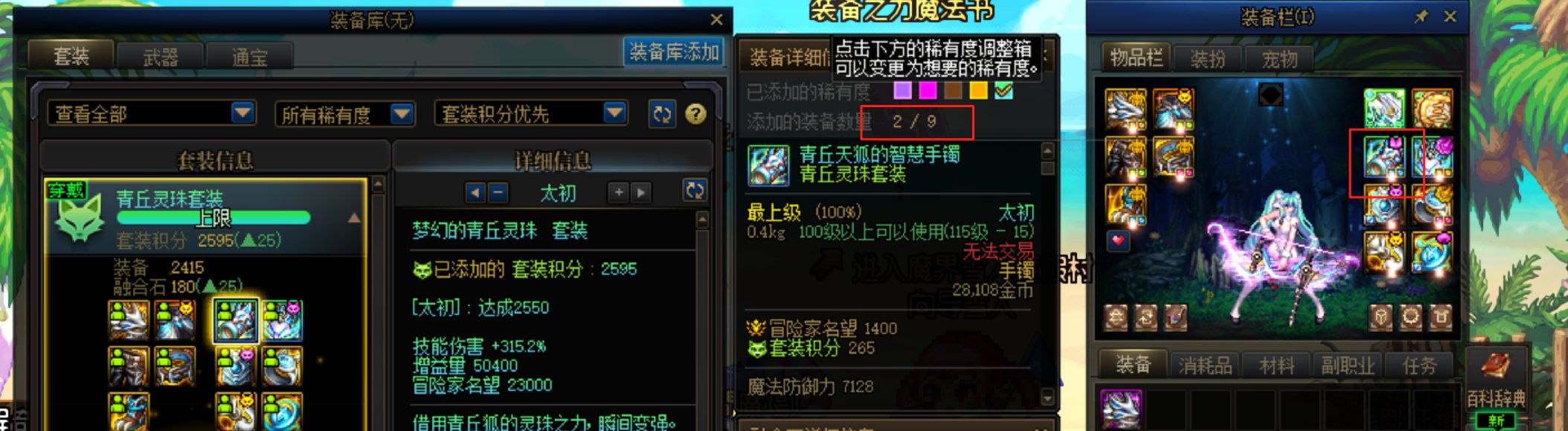
Task: Toggle the checked teal rarity box
Action: (x=1003, y=91)
